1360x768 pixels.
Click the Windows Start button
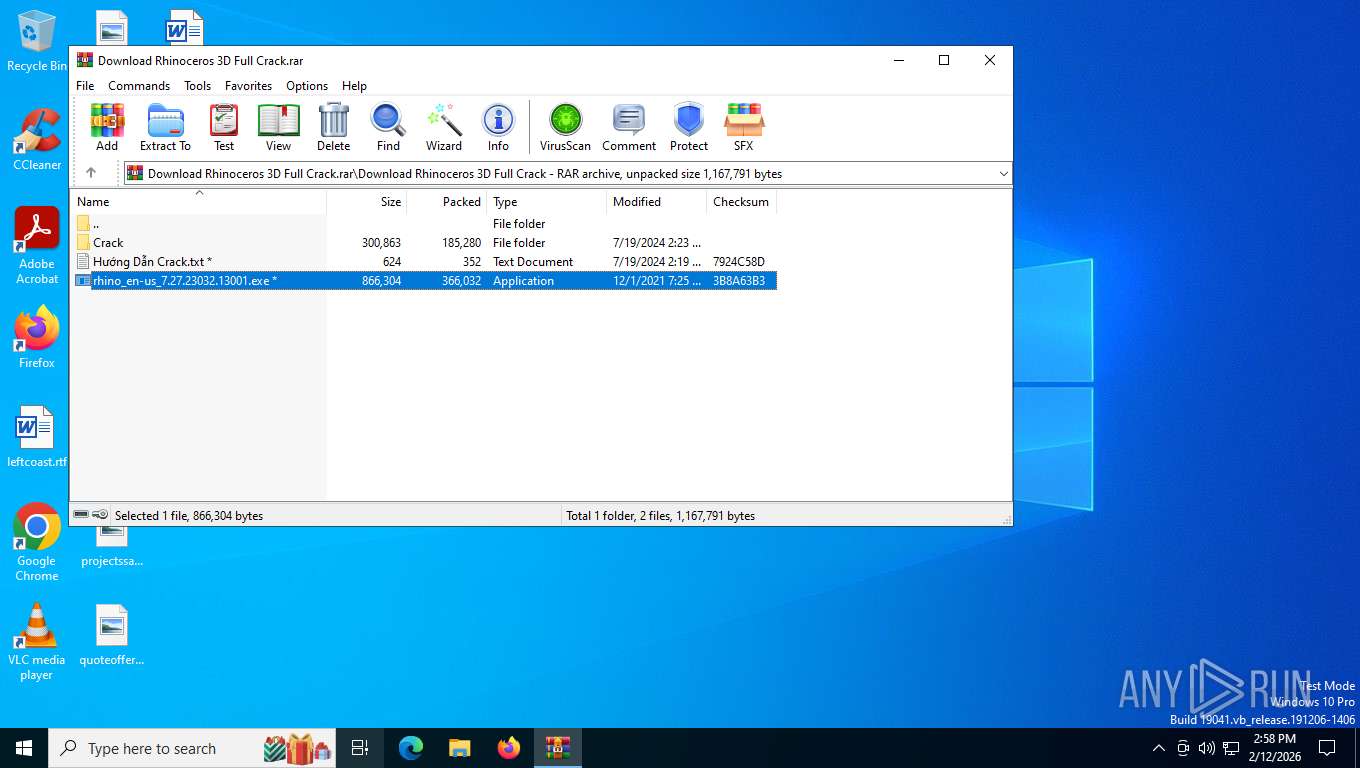click(24, 748)
